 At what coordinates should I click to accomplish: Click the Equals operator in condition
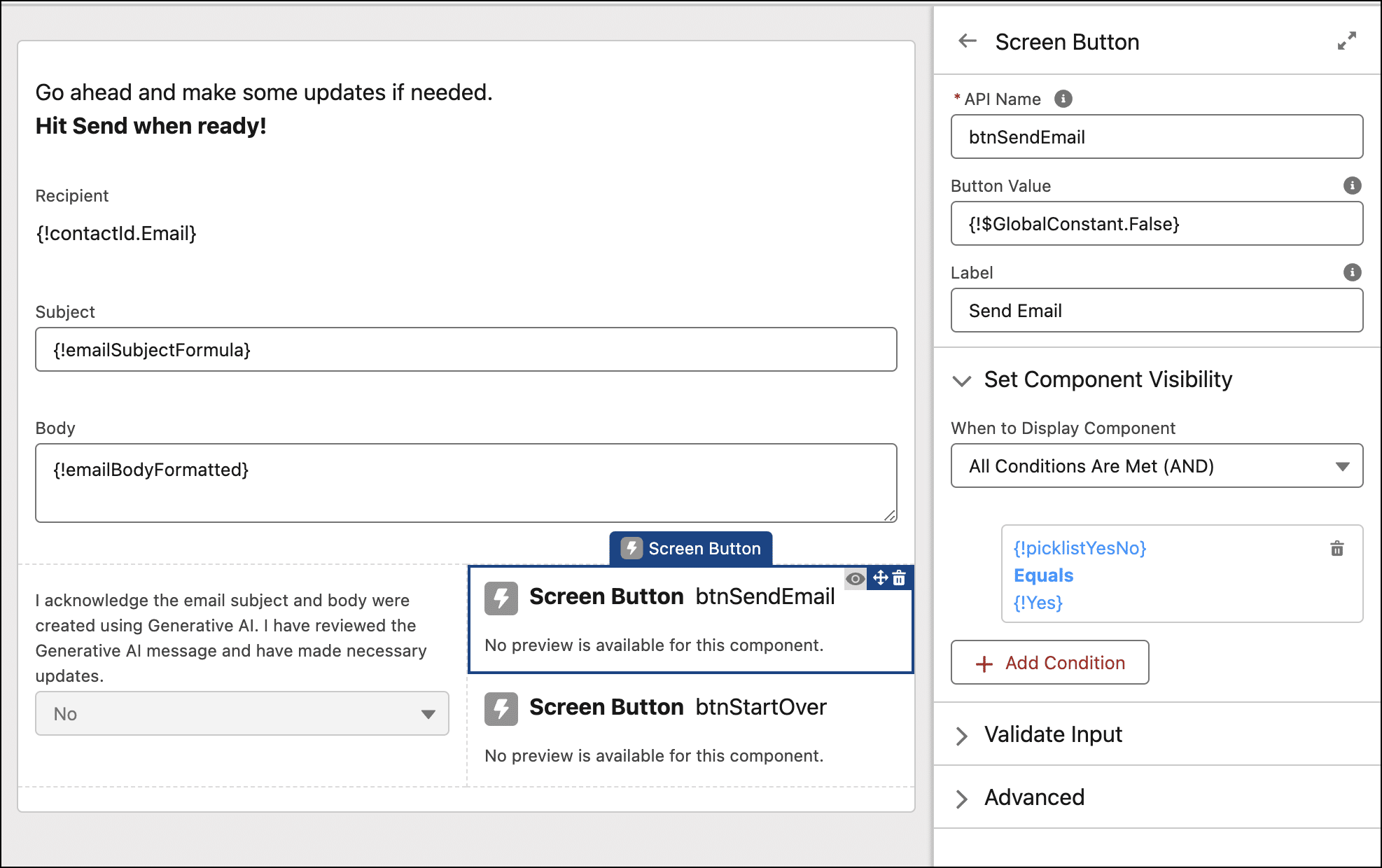point(1043,575)
